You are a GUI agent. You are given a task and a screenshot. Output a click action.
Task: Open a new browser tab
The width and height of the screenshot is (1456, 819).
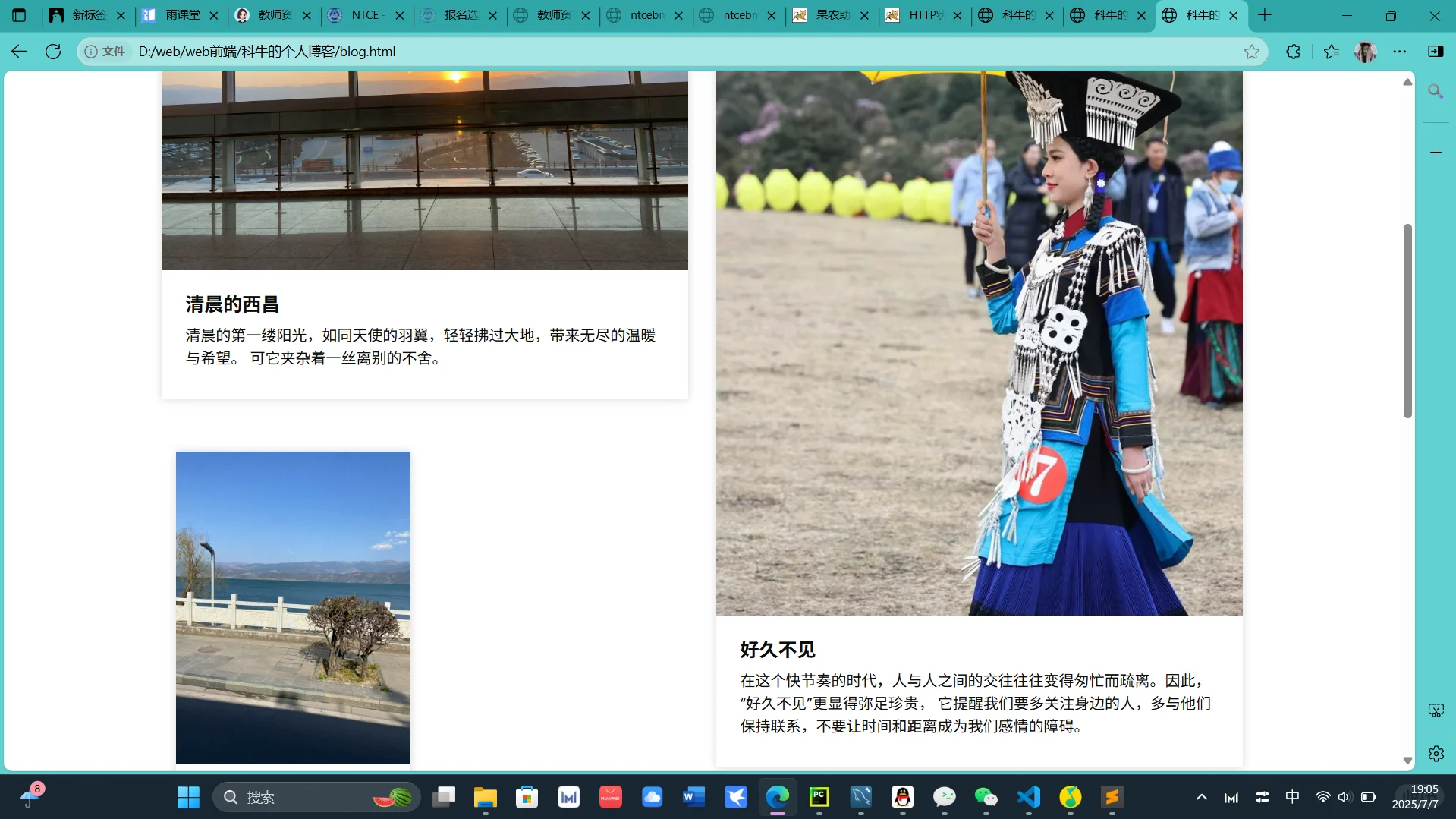(1265, 15)
